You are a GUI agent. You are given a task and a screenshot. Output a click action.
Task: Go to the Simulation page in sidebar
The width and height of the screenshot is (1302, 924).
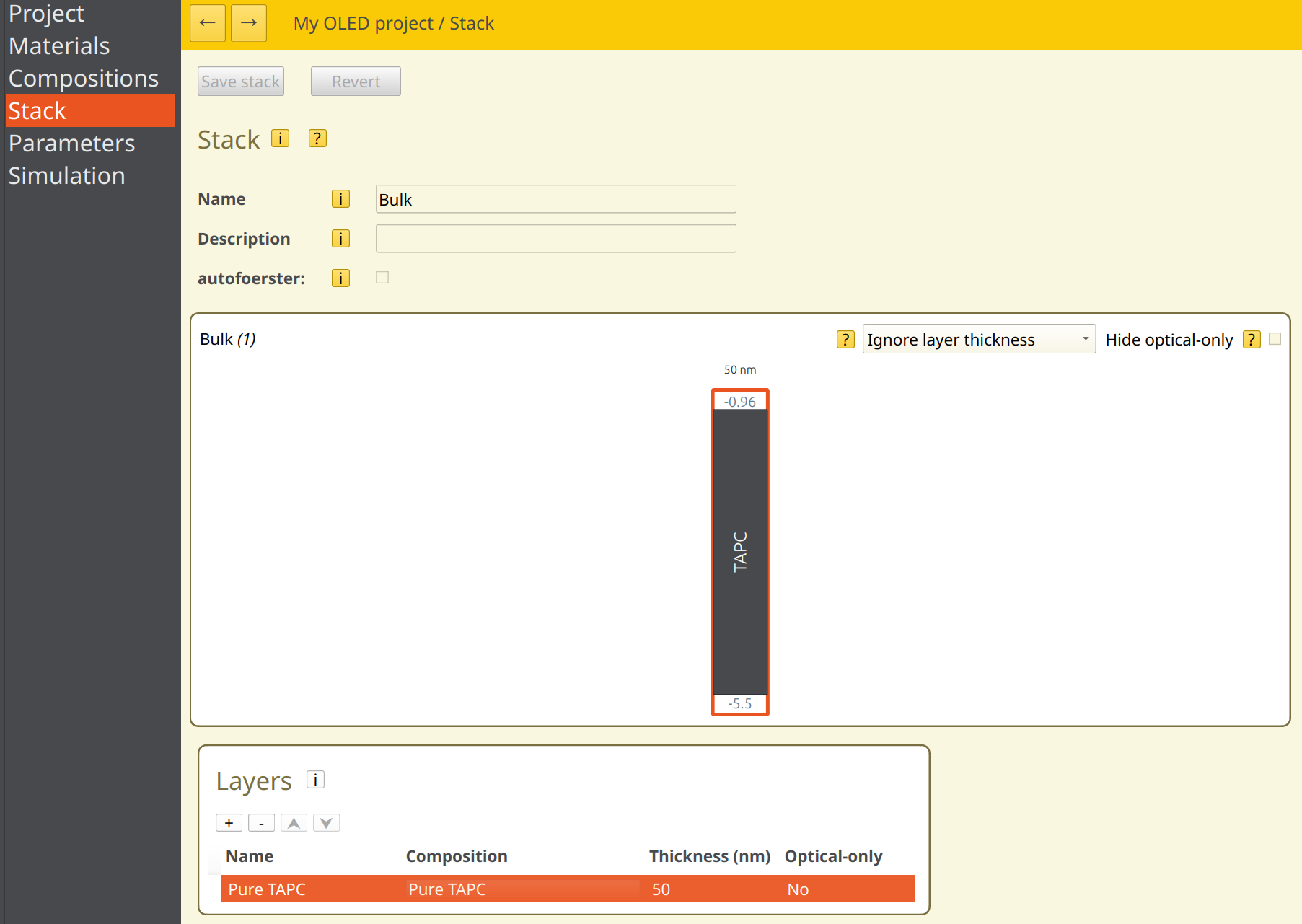point(66,176)
